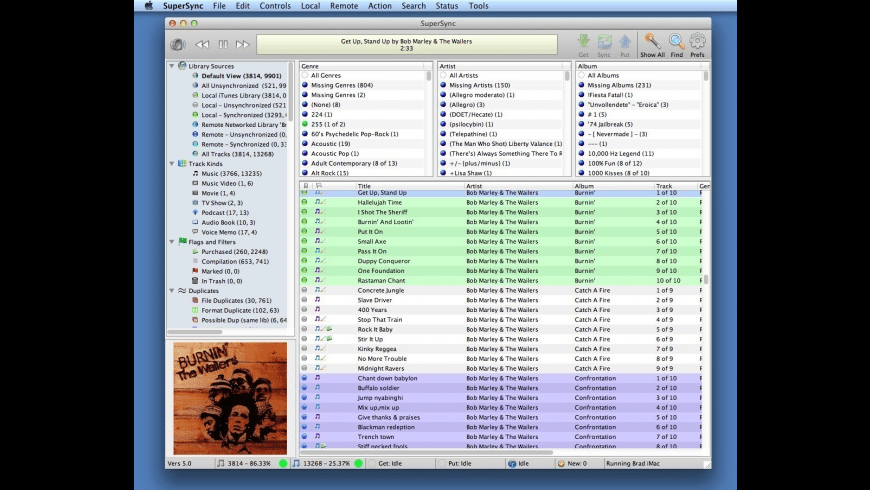Click the speaker volume icon

(178, 44)
